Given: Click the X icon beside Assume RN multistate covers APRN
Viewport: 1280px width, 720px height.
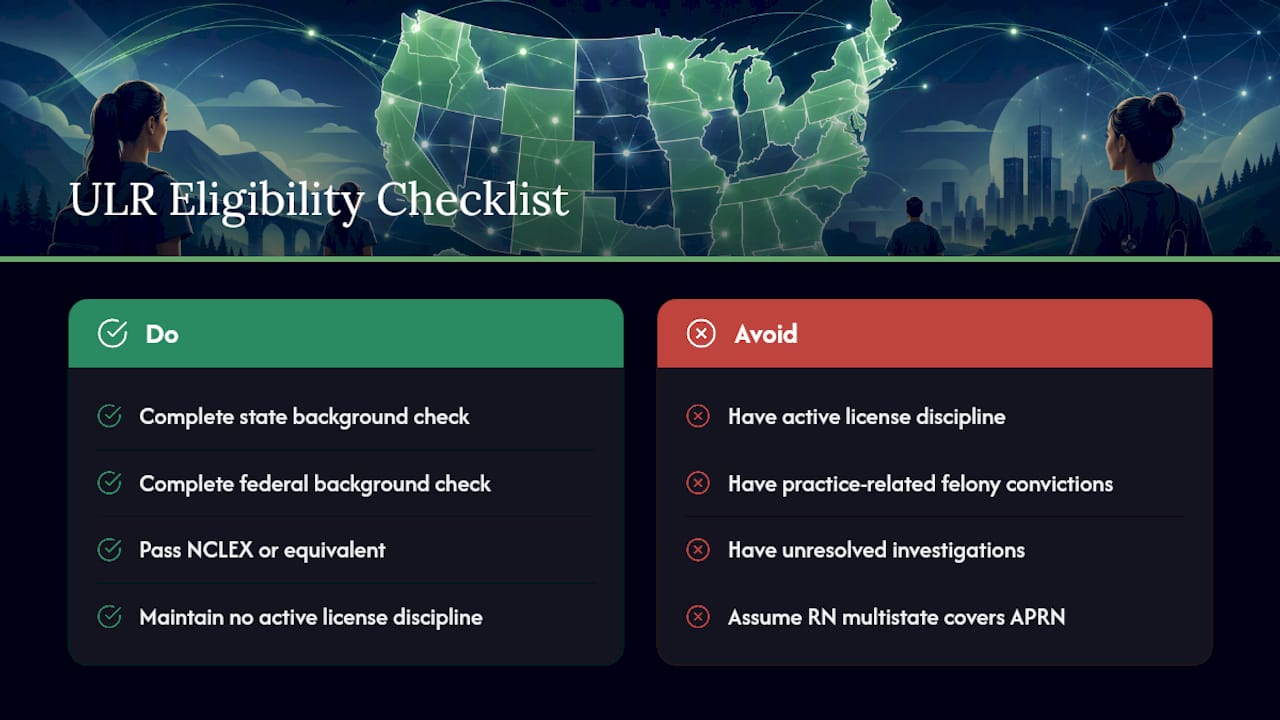Looking at the screenshot, I should [698, 617].
